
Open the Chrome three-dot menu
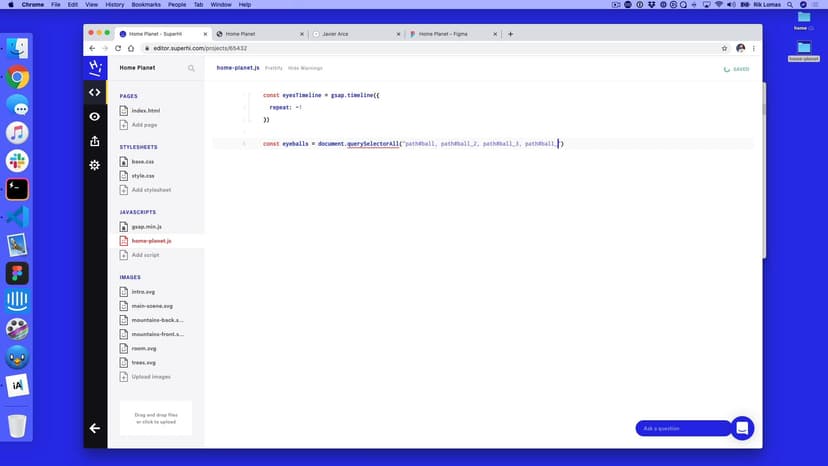click(x=755, y=48)
